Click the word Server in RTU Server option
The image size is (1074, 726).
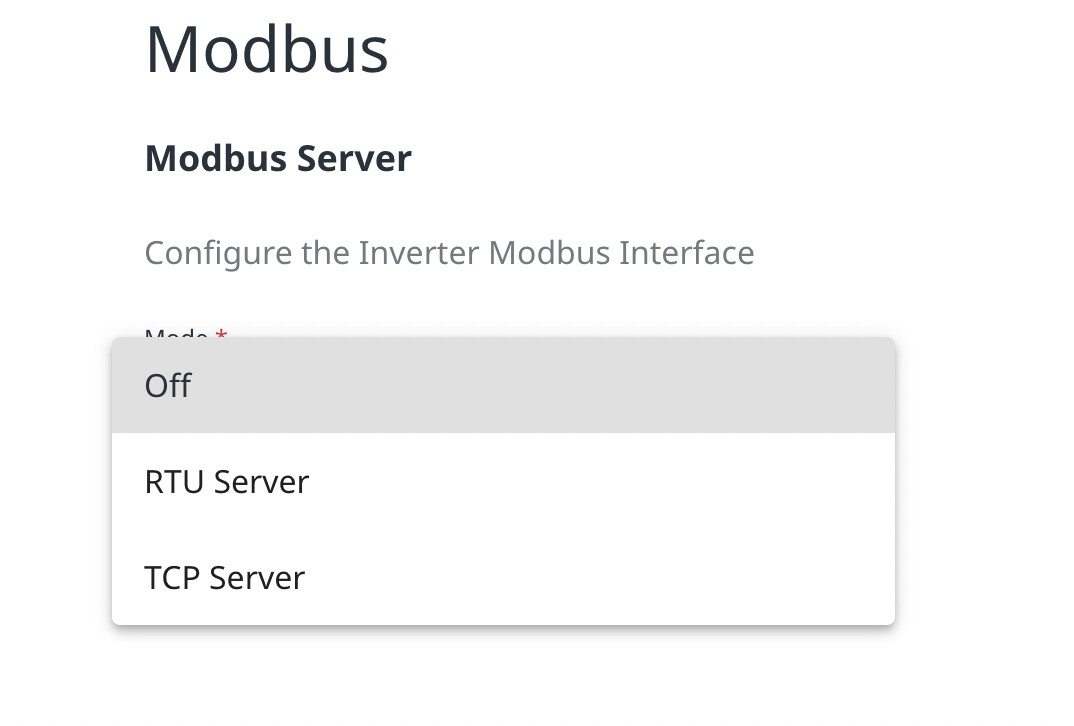click(x=261, y=481)
